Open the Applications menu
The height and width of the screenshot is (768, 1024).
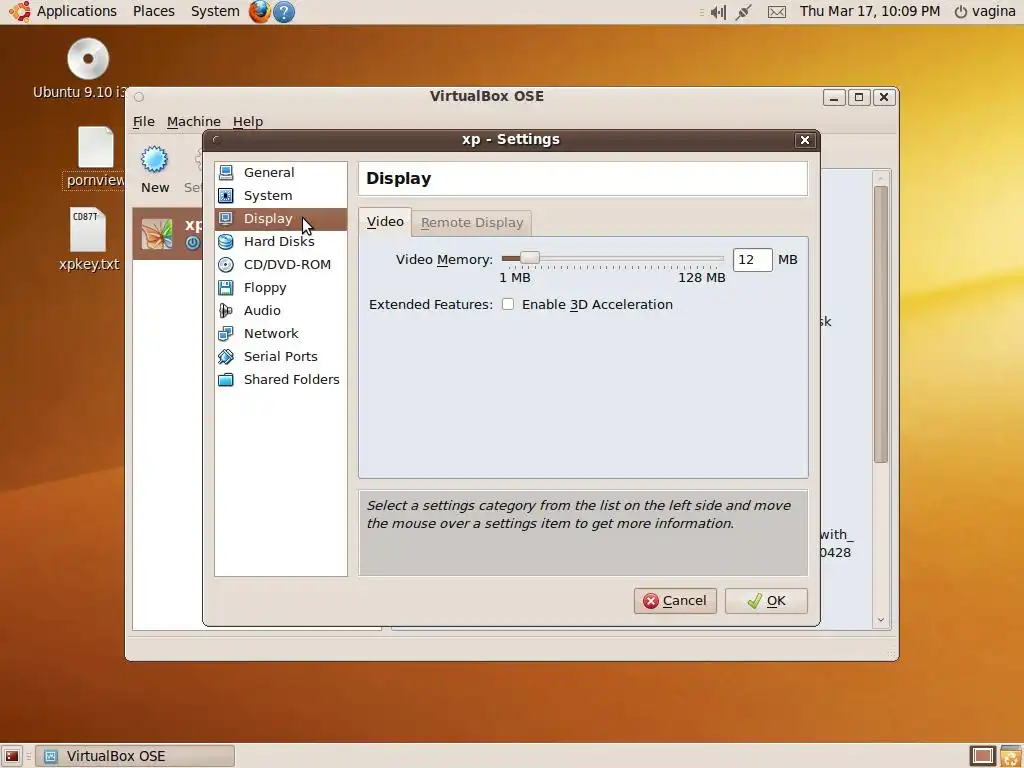coord(76,11)
